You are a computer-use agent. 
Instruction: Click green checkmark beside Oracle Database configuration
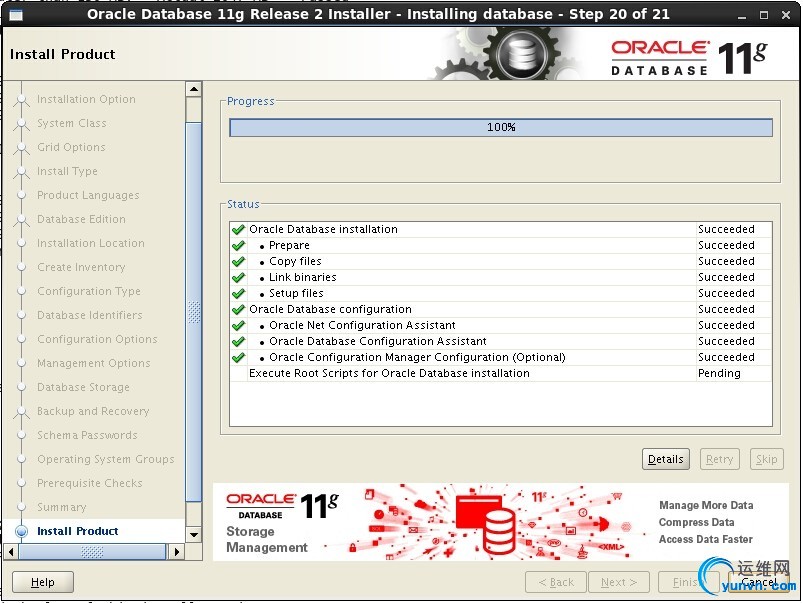pyautogui.click(x=238, y=309)
